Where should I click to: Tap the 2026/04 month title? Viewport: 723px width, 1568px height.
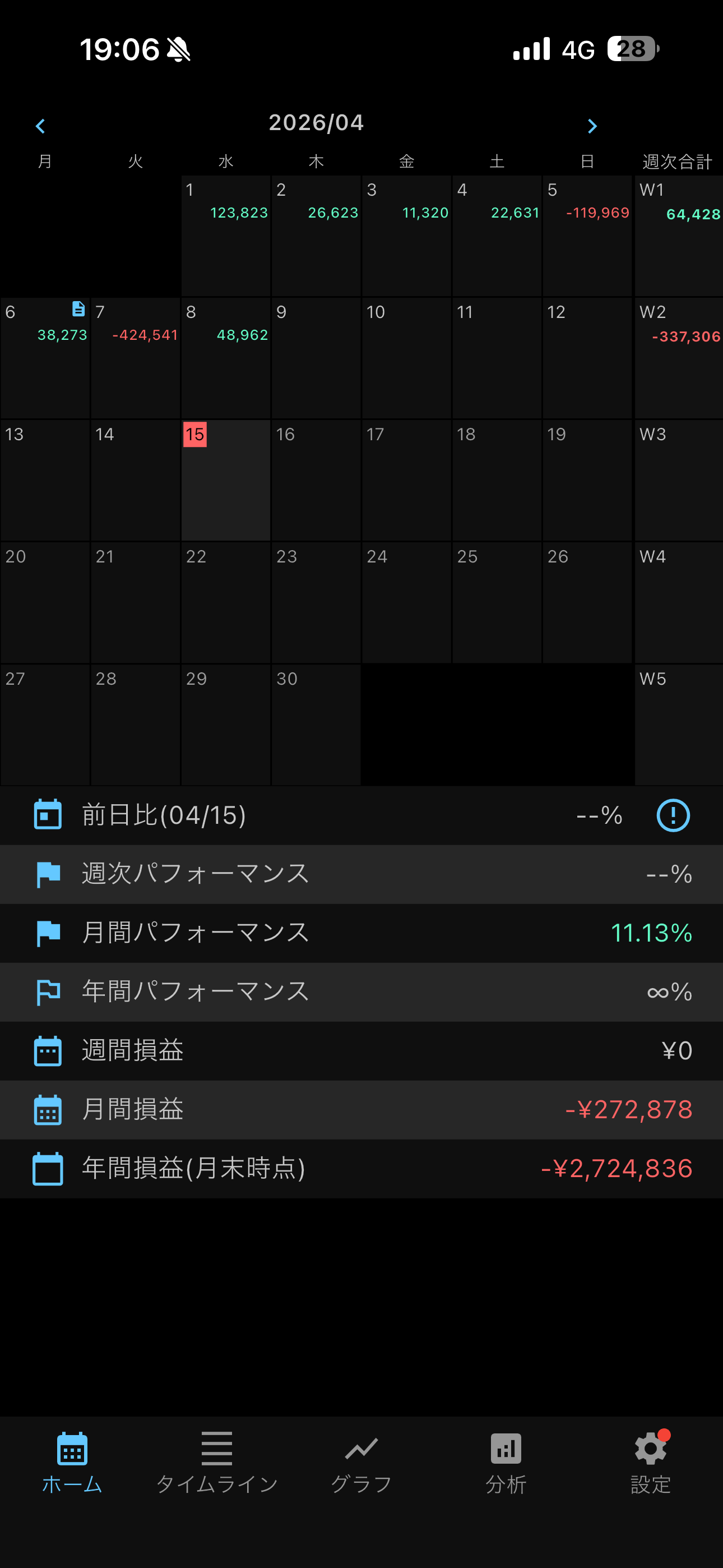click(317, 123)
